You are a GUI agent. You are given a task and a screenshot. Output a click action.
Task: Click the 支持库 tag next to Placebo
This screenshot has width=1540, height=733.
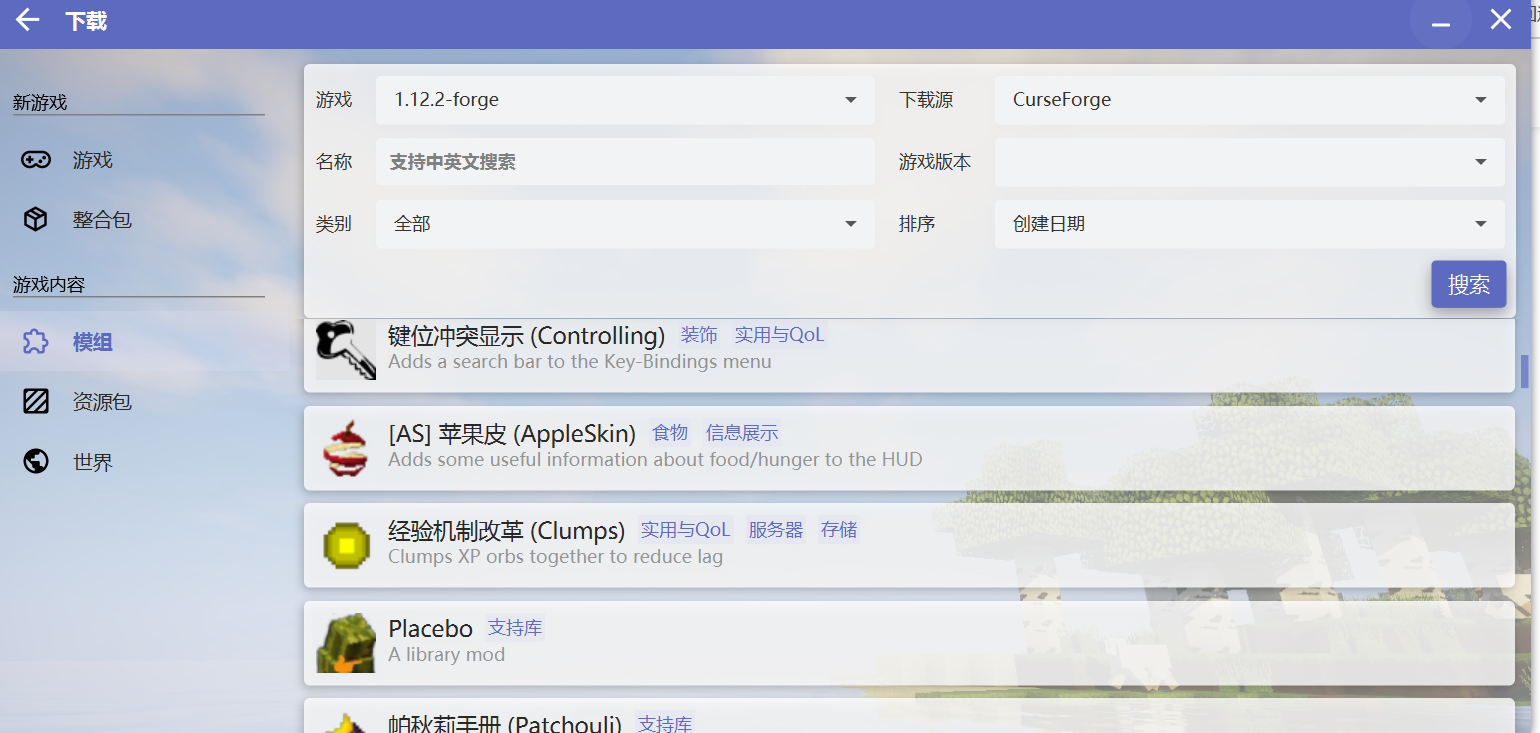[x=515, y=627]
